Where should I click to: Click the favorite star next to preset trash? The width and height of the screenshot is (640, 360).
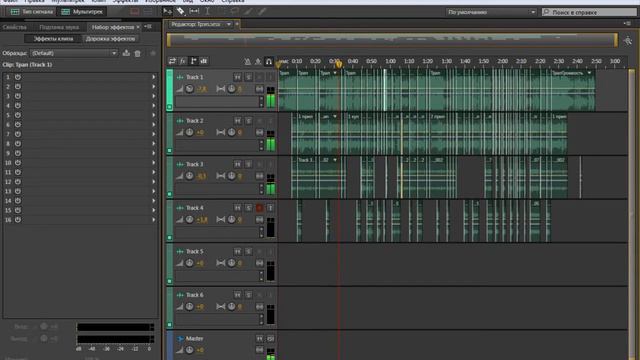point(153,53)
